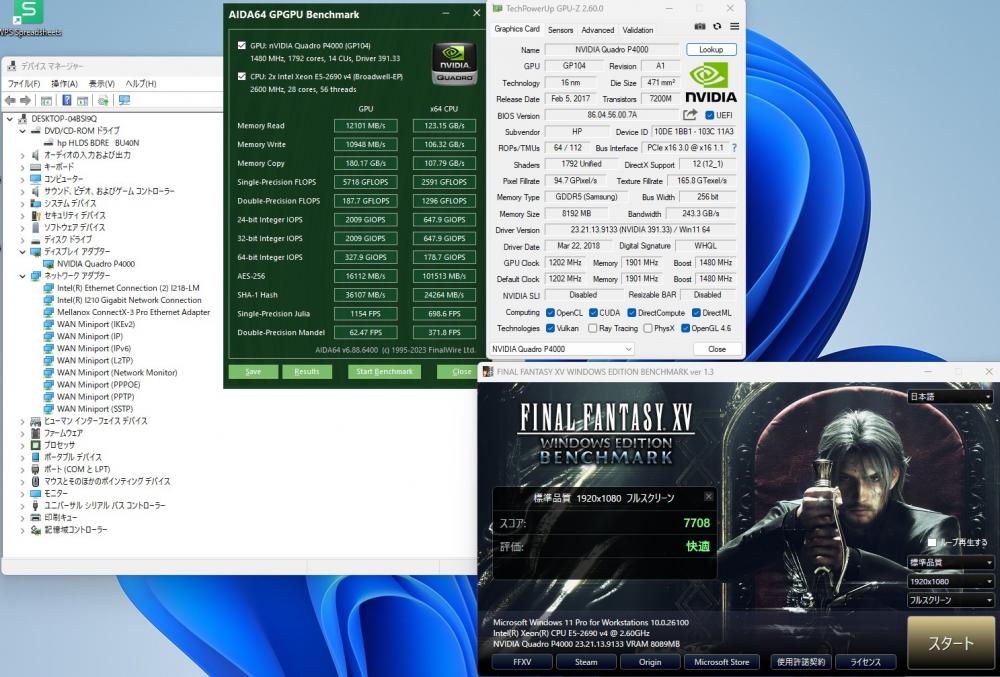Select Intel(R) I210 Gigabit Network Connection
This screenshot has width=1000, height=677.
click(129, 300)
